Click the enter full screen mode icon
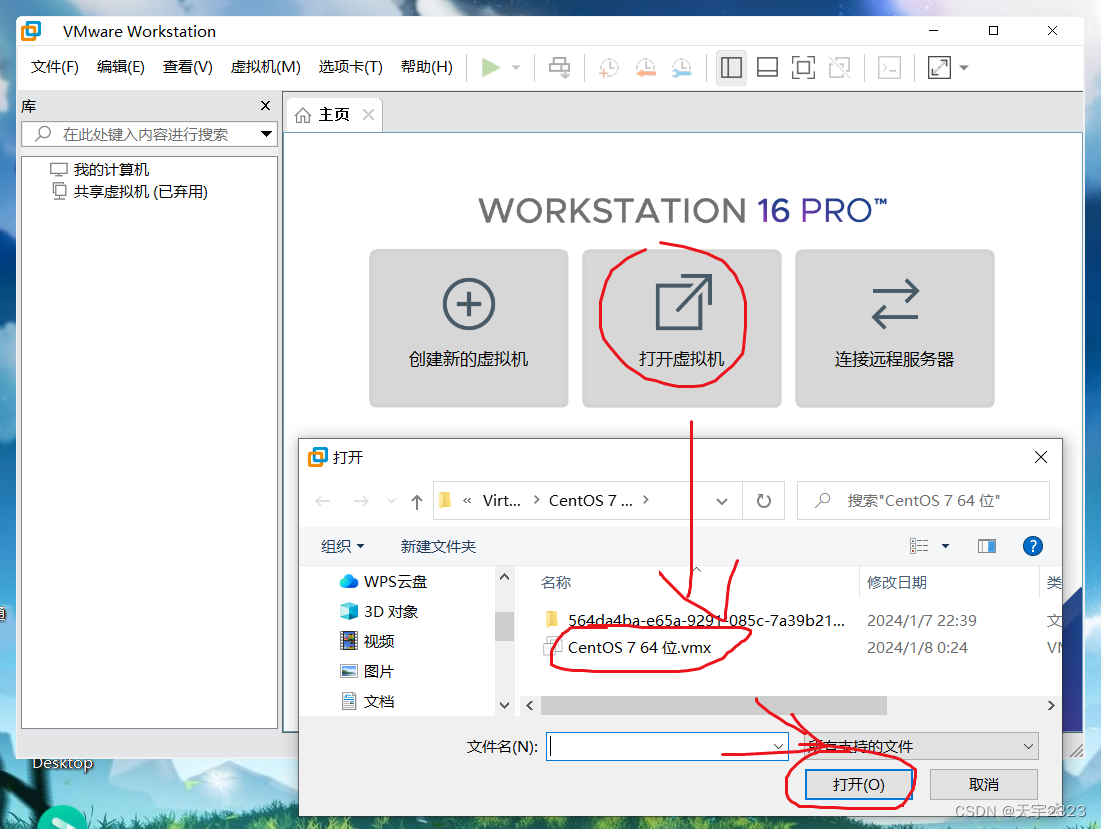 tap(803, 67)
